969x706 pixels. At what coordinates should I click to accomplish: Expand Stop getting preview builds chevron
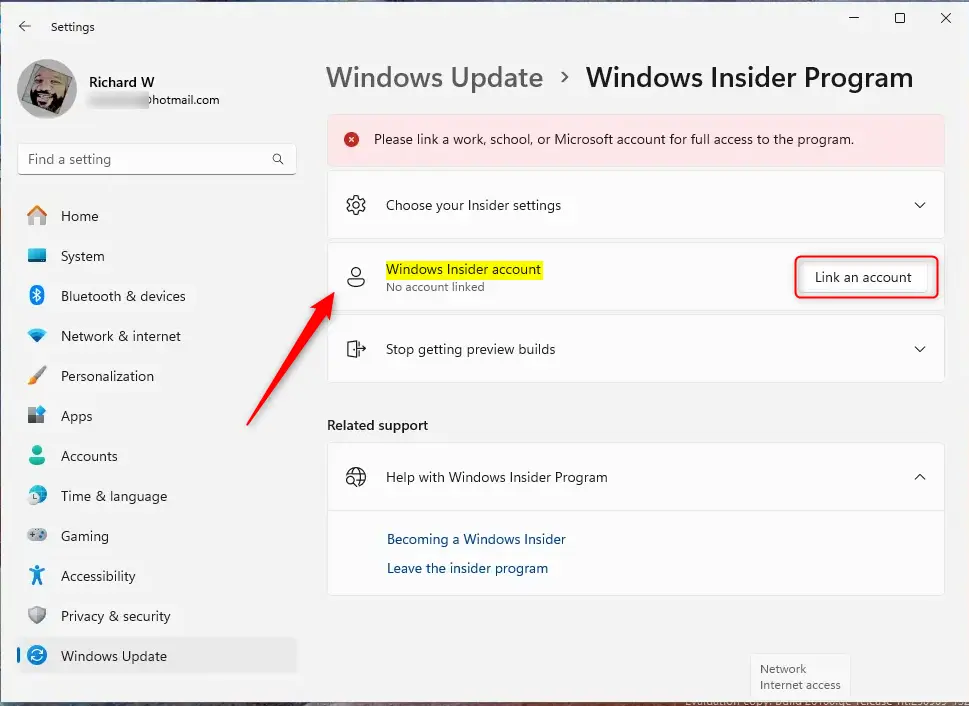point(920,349)
